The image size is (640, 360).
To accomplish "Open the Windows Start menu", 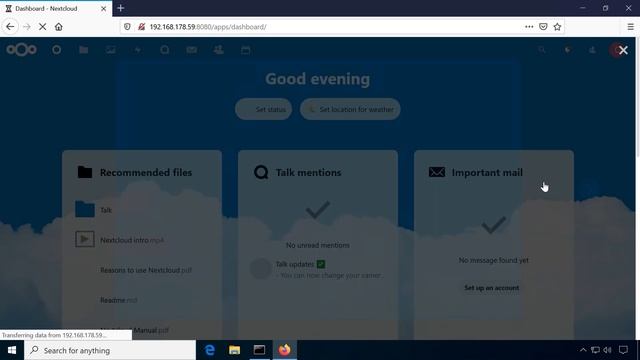I will (x=12, y=350).
